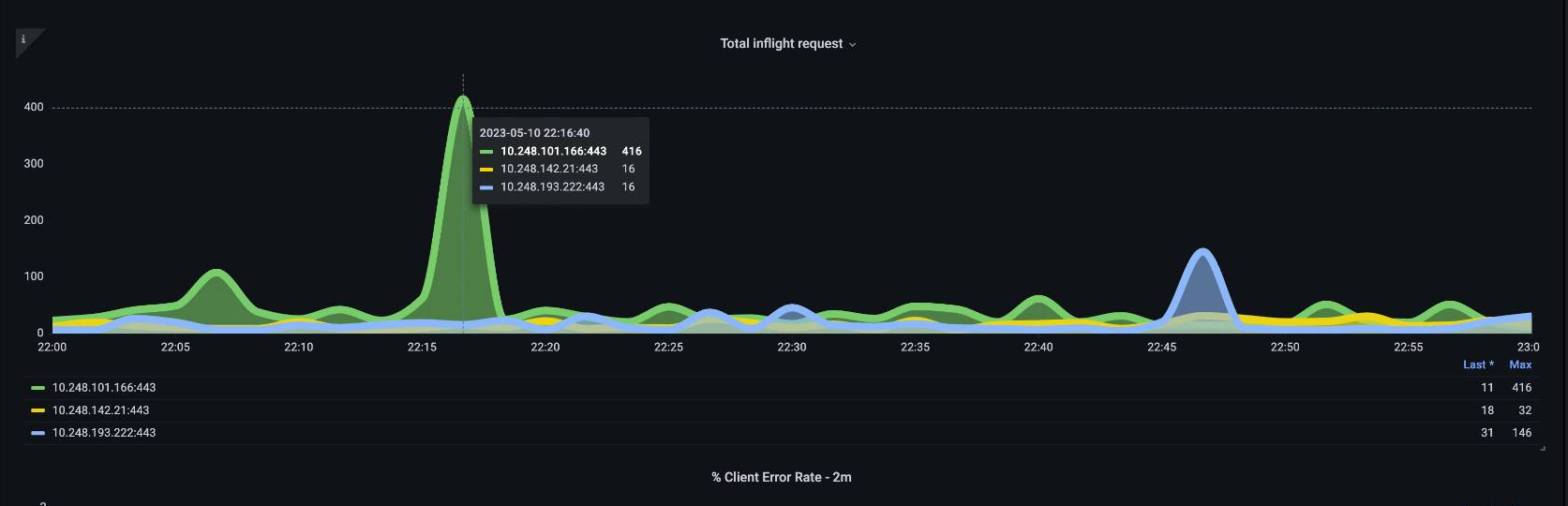
Task: Open the % Client Error Rate - 2m panel title
Action: (781, 477)
